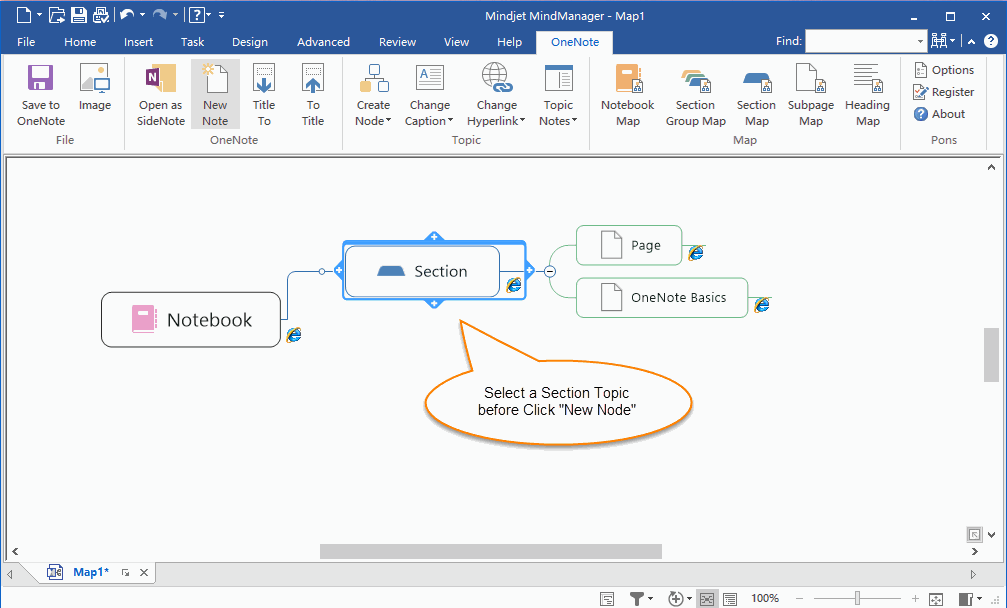Select the OneNote Basics topic

point(662,298)
